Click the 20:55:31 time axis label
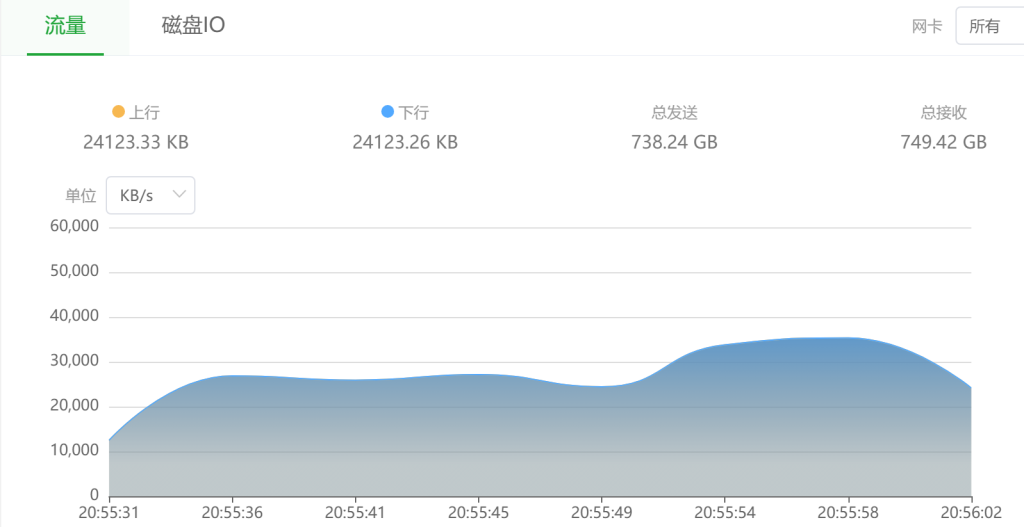This screenshot has width=1024, height=527. pos(109,513)
